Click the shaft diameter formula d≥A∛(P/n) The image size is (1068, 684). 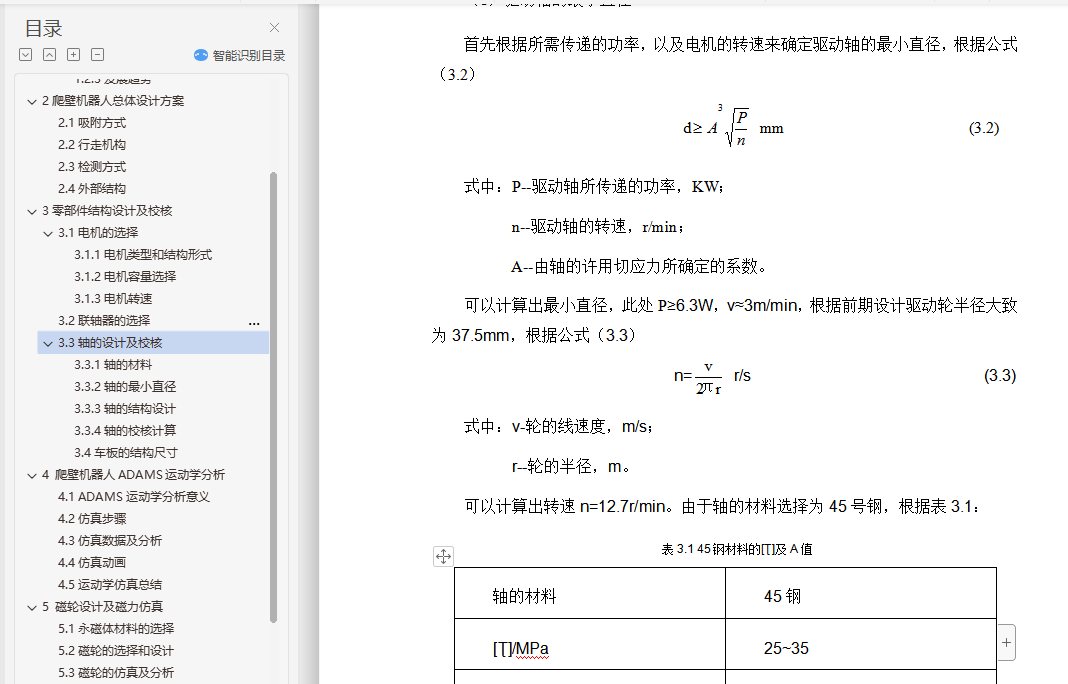[734, 127]
